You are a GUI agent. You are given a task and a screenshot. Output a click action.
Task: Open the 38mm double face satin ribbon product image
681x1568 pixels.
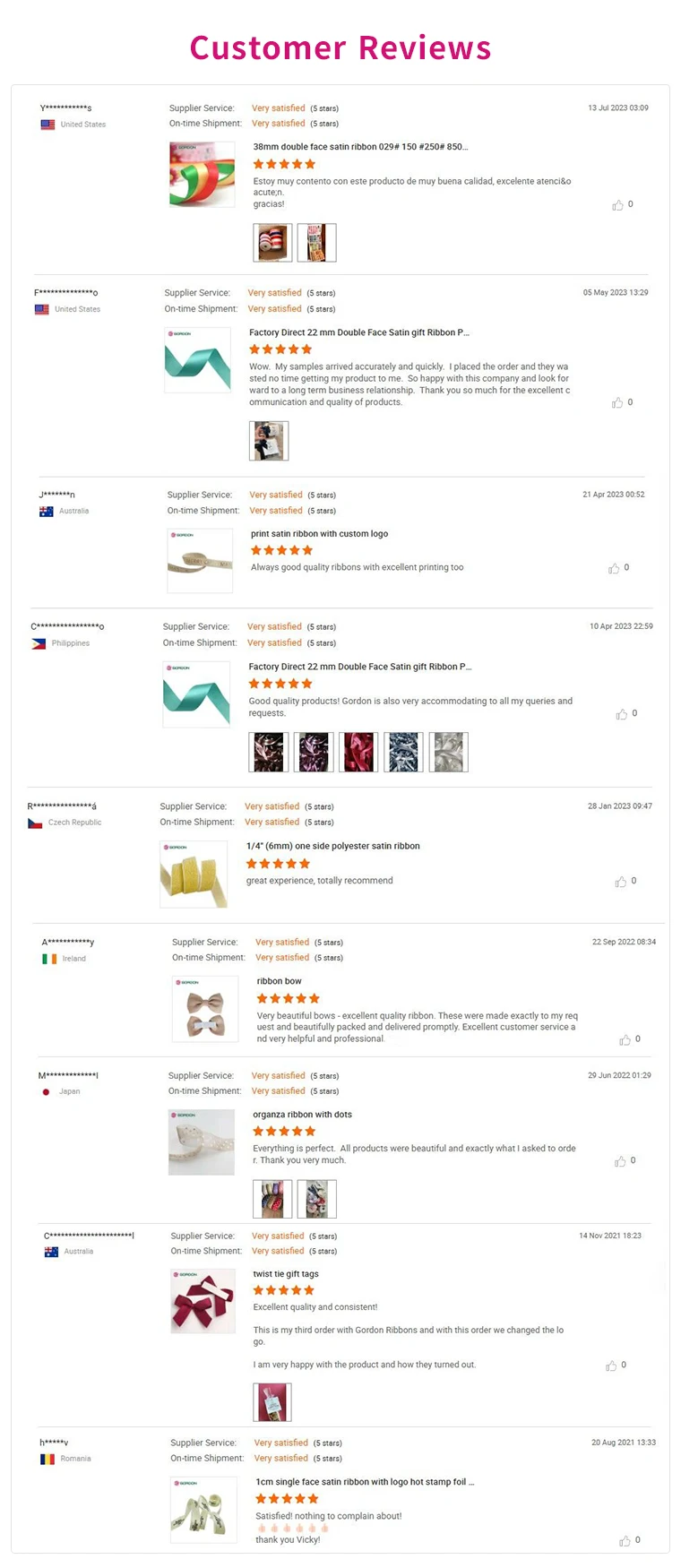202,174
